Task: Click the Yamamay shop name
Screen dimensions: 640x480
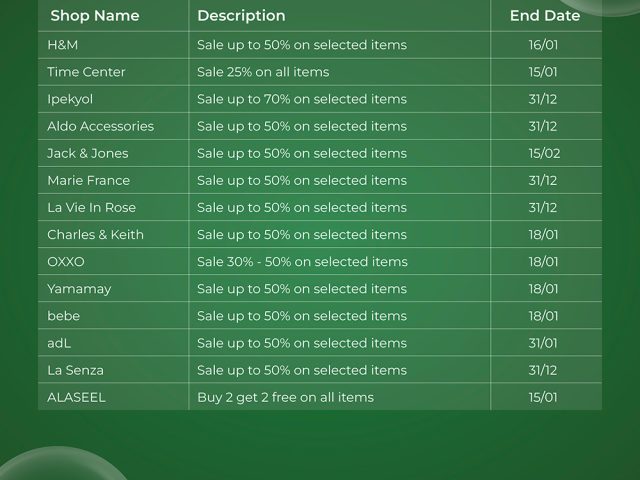Action: 79,288
